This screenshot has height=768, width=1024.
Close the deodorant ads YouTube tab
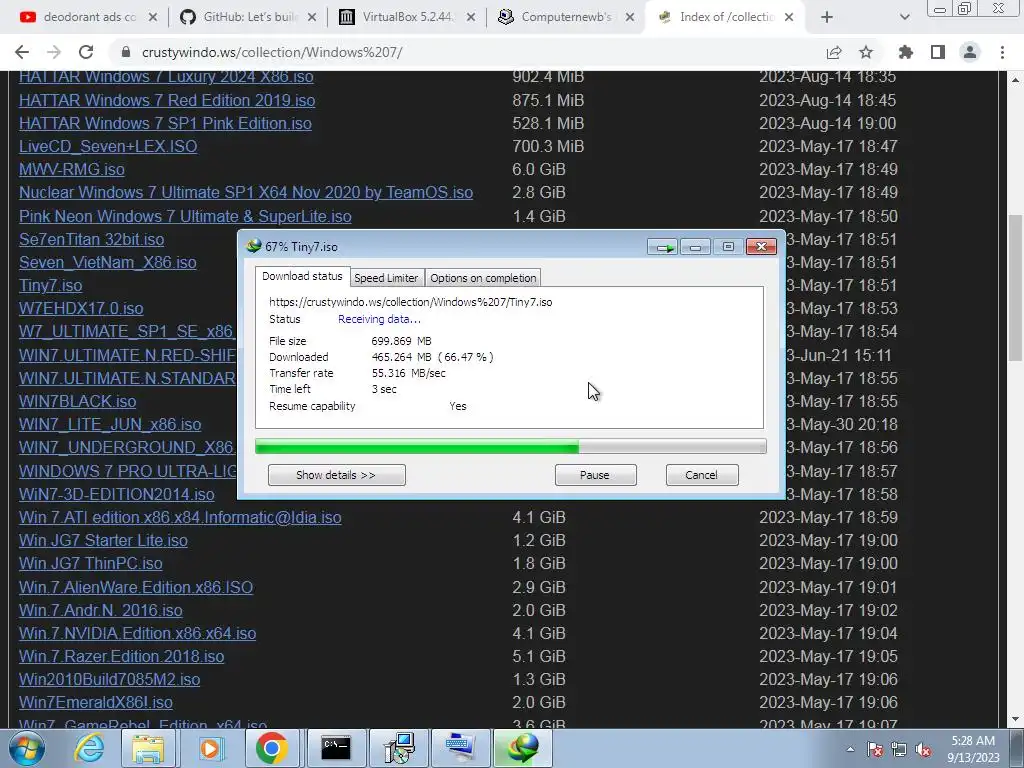coord(153,17)
